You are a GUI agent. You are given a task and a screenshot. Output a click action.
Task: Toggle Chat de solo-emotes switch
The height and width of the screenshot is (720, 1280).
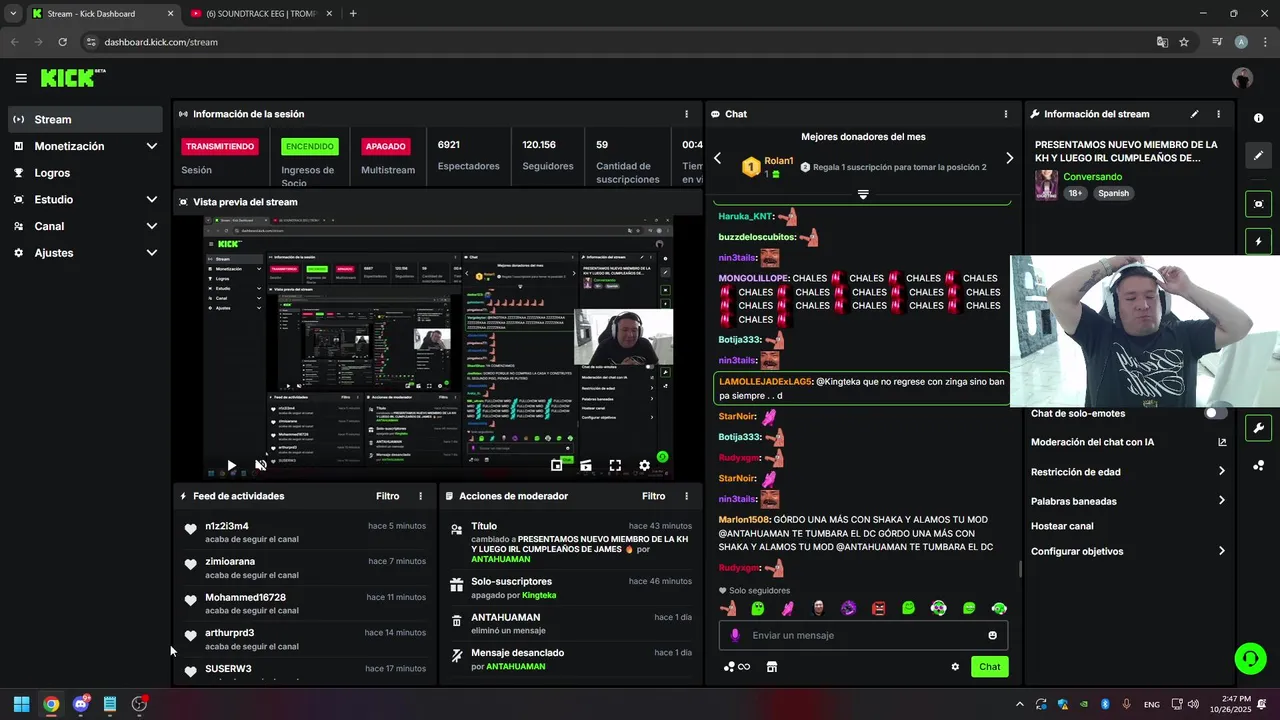pos(1216,413)
